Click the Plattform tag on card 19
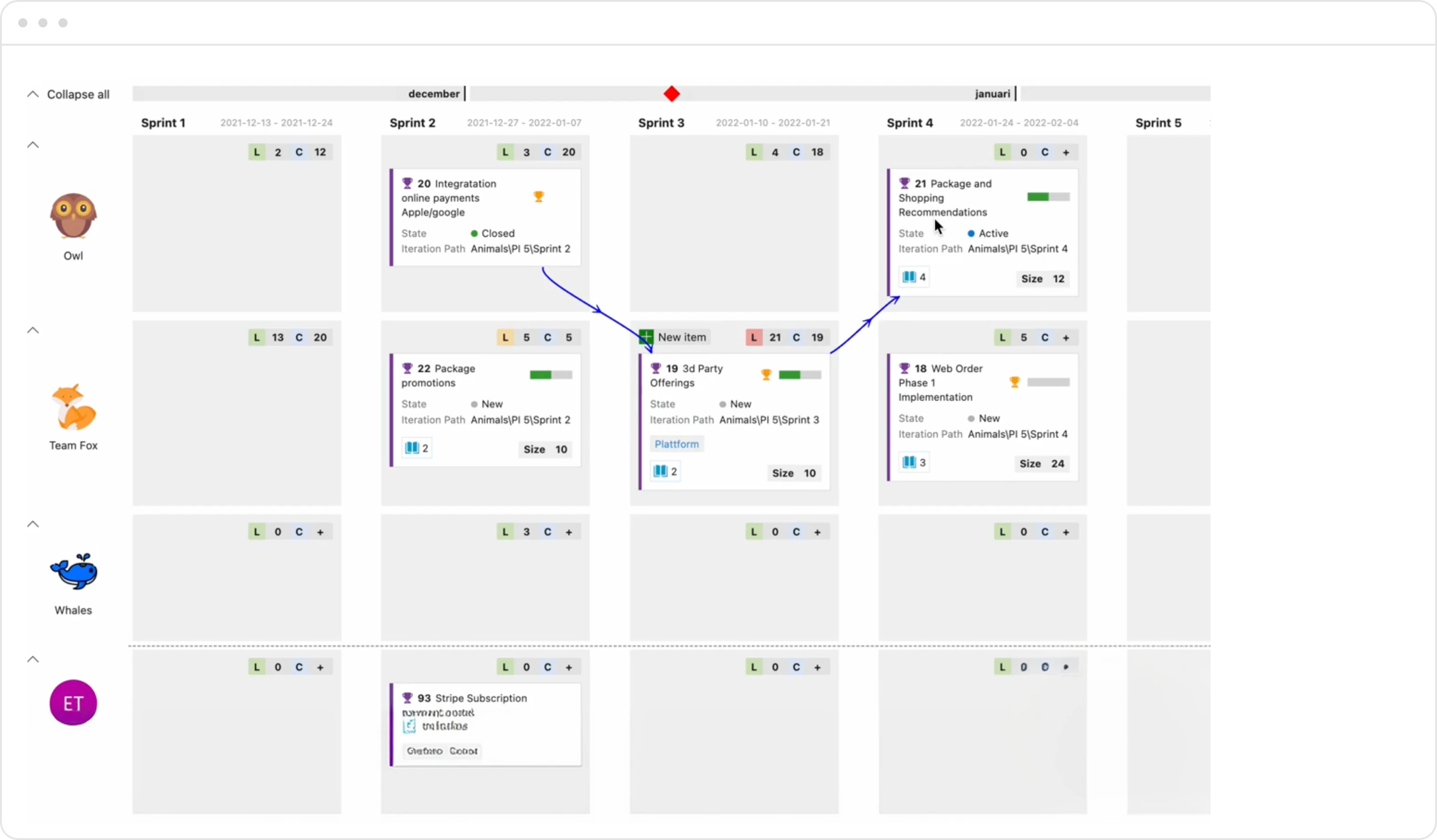1437x840 pixels. [677, 444]
